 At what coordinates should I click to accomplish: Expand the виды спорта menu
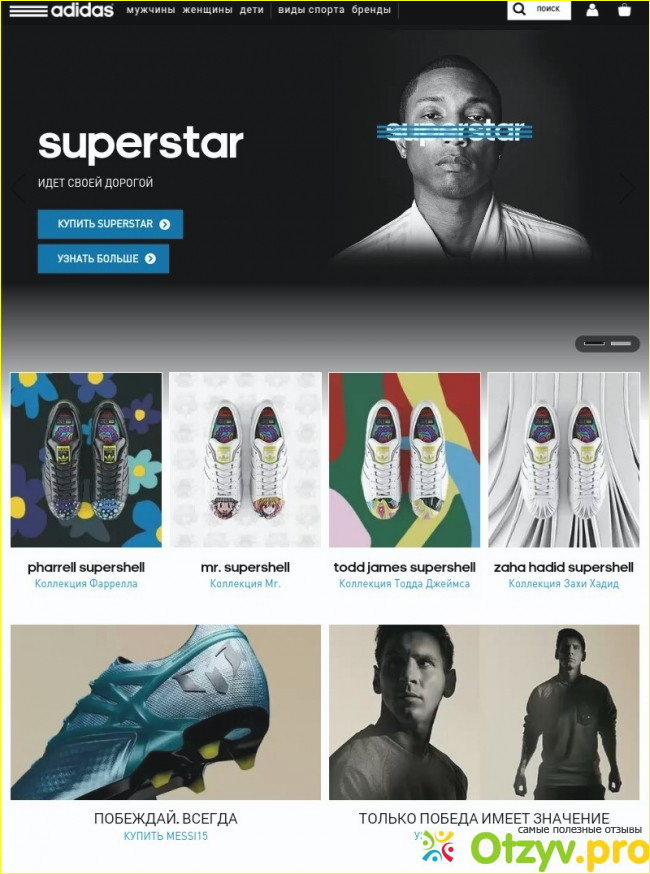[x=311, y=9]
